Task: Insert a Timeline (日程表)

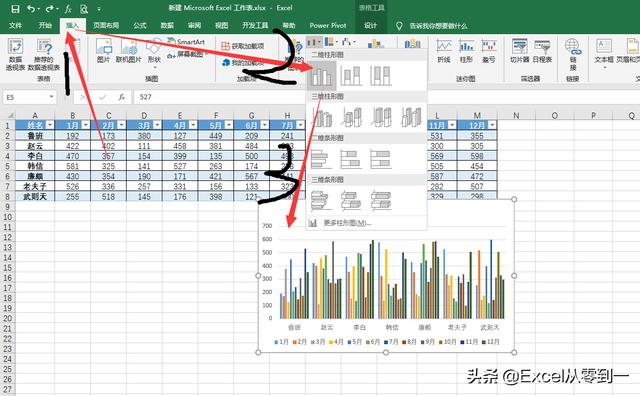Action: point(542,51)
